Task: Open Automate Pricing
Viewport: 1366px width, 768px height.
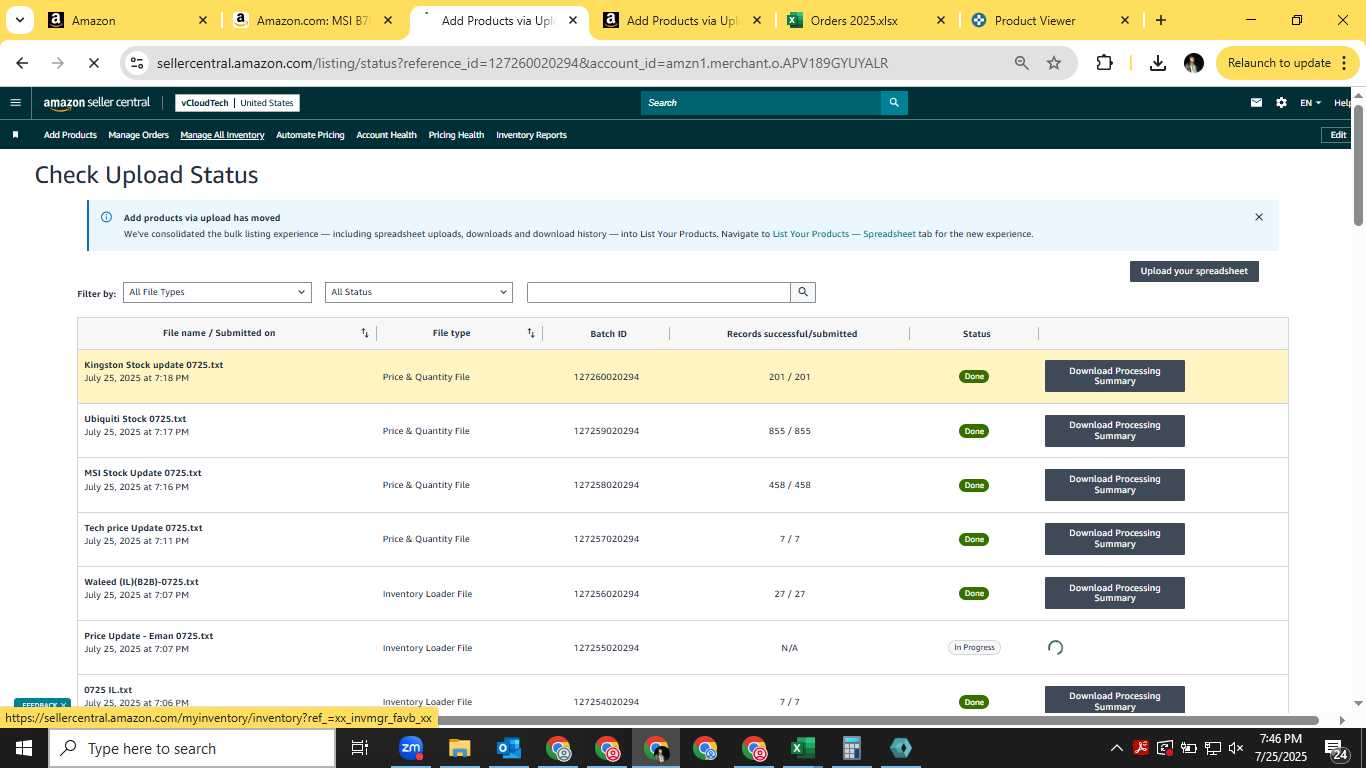Action: click(310, 135)
